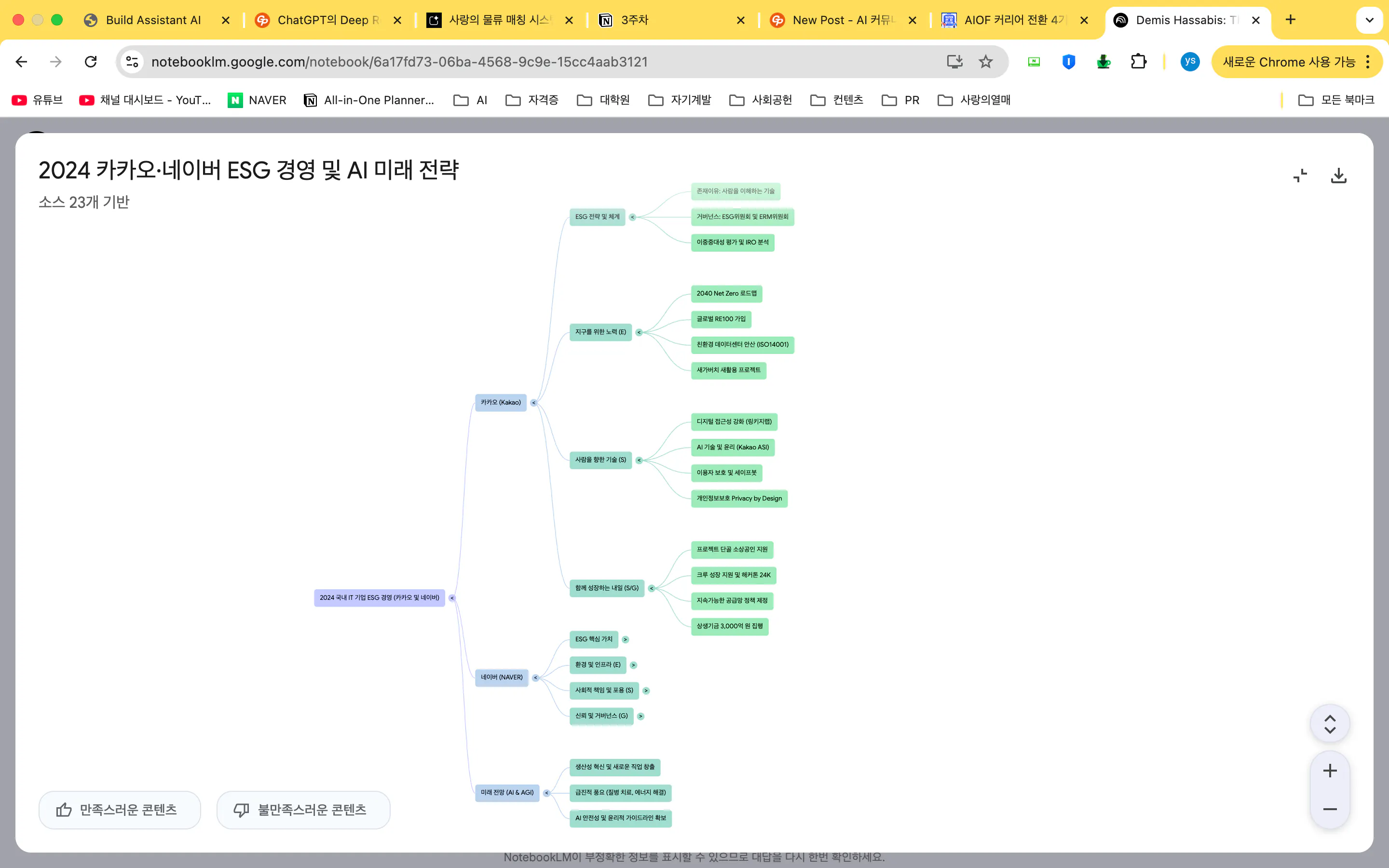Click 새로운 Chrome 사용 가능 update button

click(x=1289, y=61)
